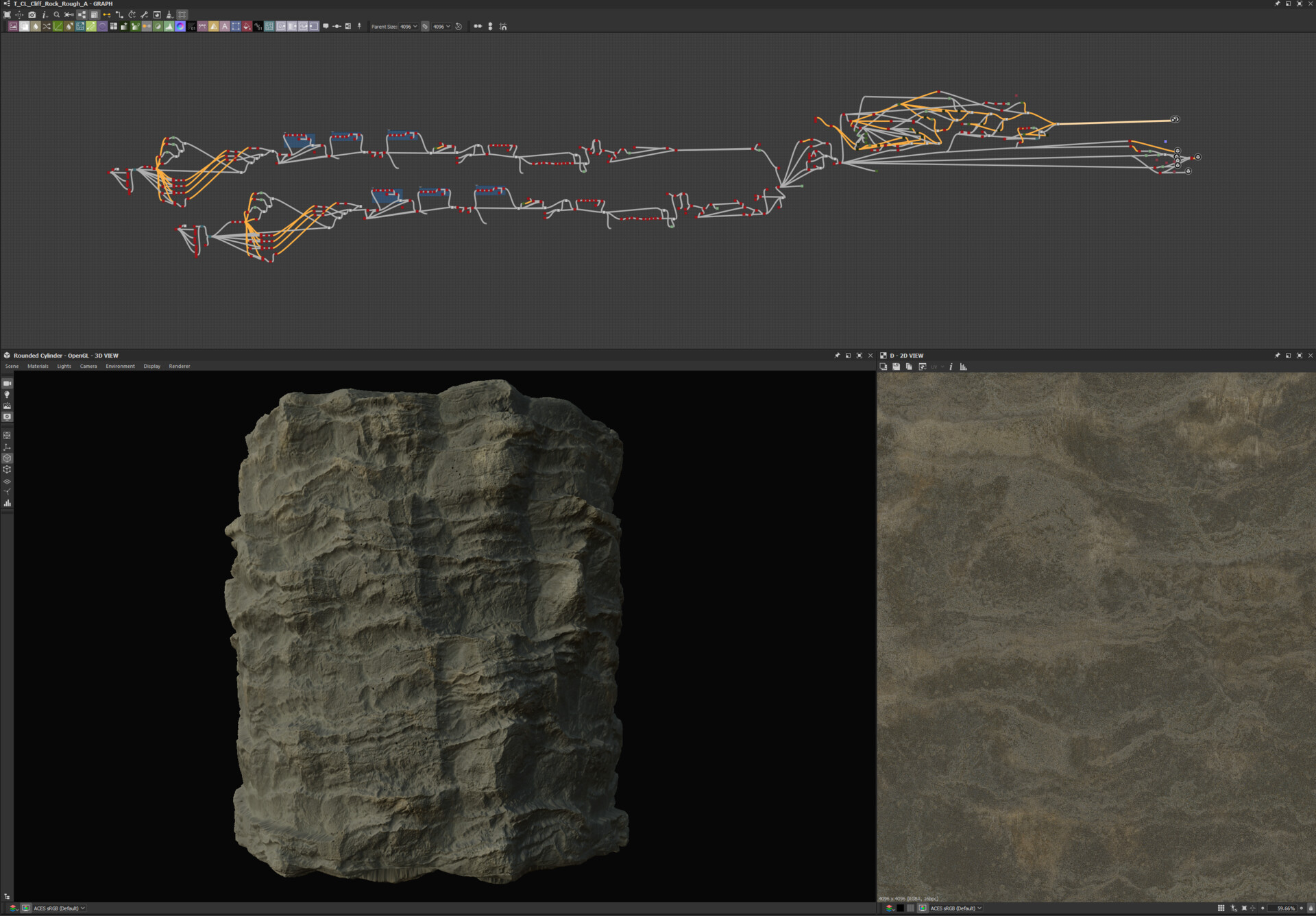Open the Environment menu in the 3D view
Screen dimensions: 1316x916
(121, 366)
